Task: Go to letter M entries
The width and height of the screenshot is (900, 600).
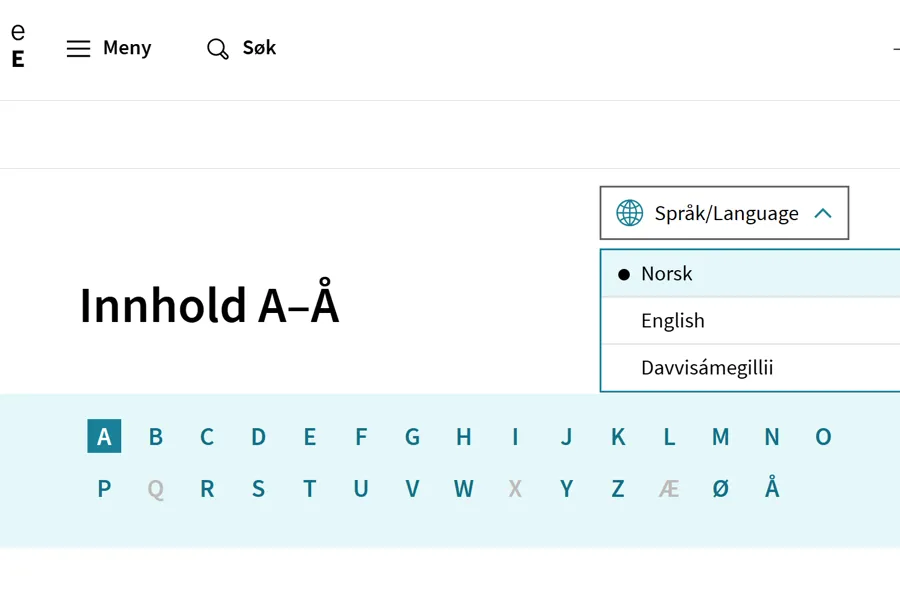Action: tap(721, 437)
